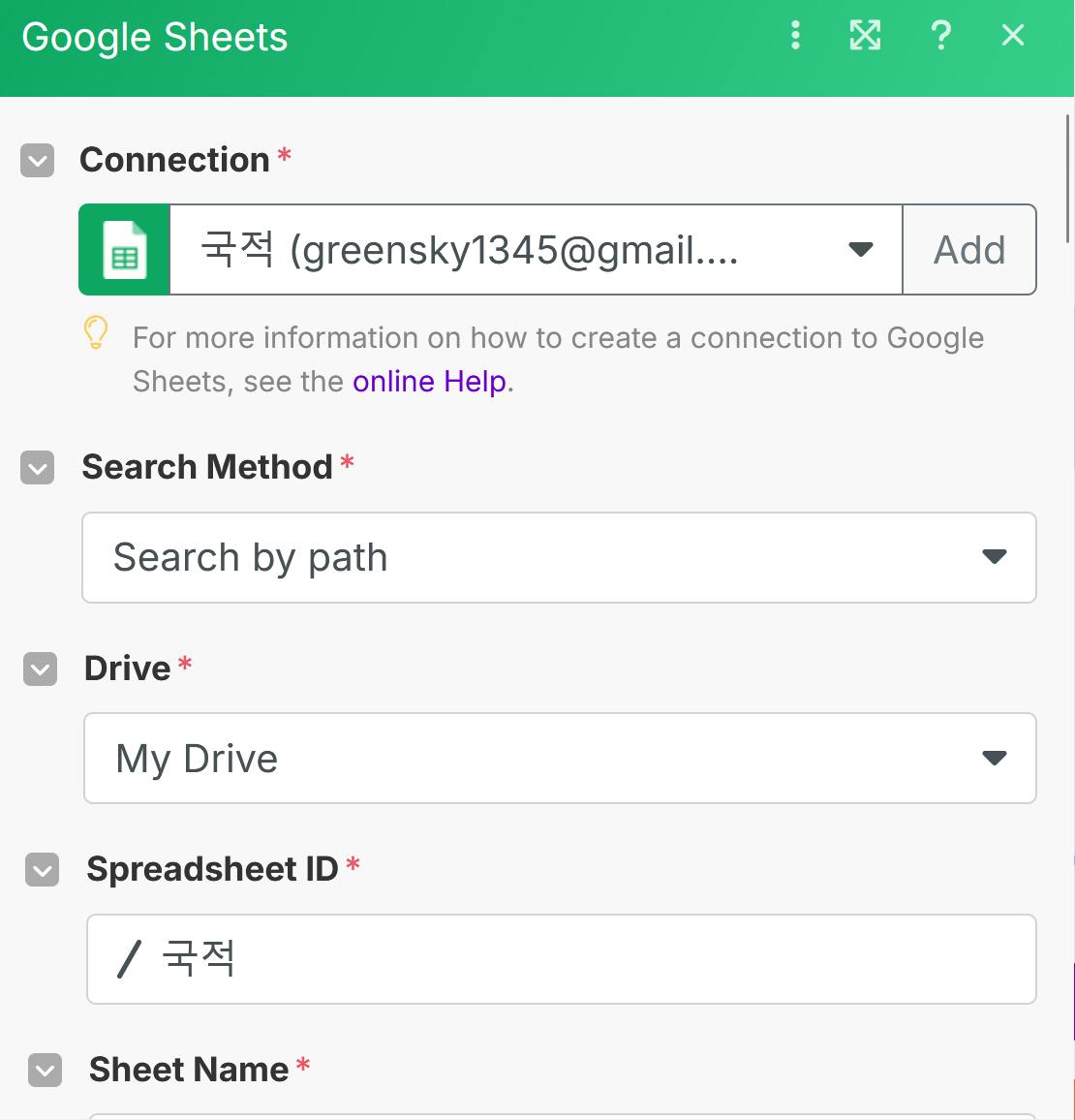
Task: Click the lightbulb hint icon
Action: pyautogui.click(x=96, y=333)
